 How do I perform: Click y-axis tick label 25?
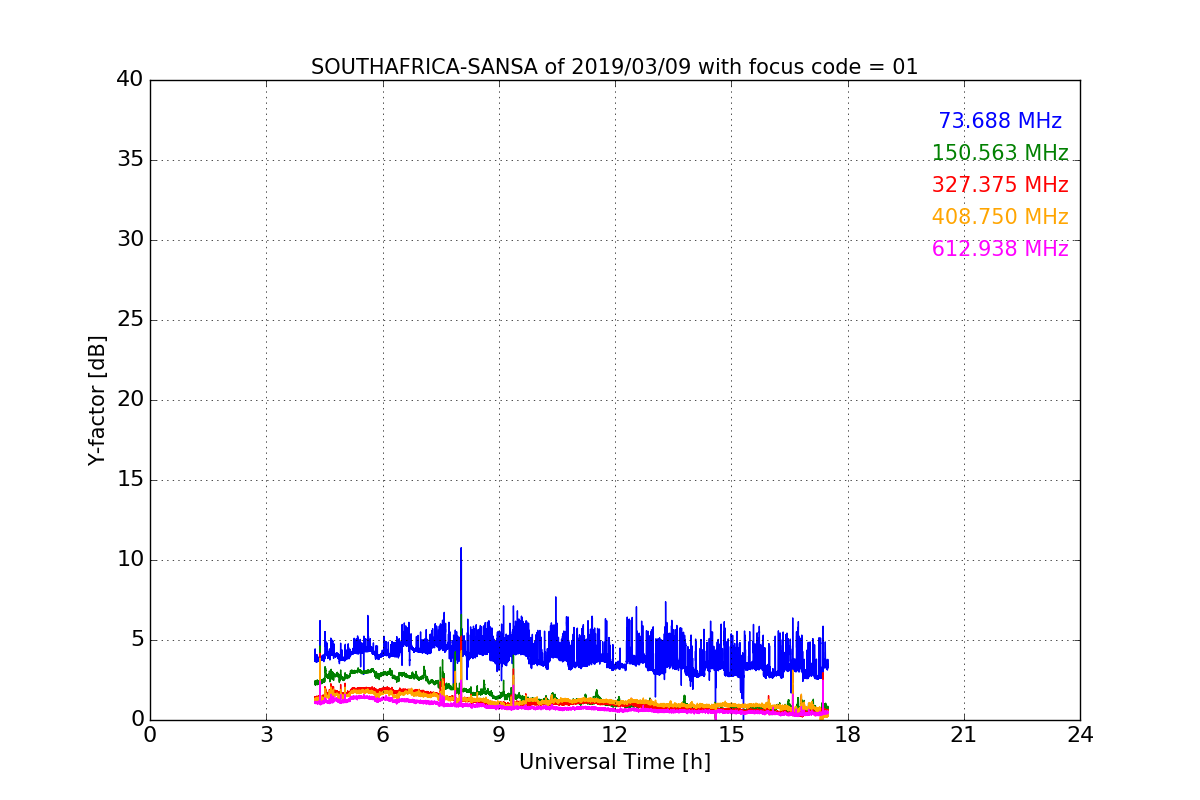click(130, 320)
